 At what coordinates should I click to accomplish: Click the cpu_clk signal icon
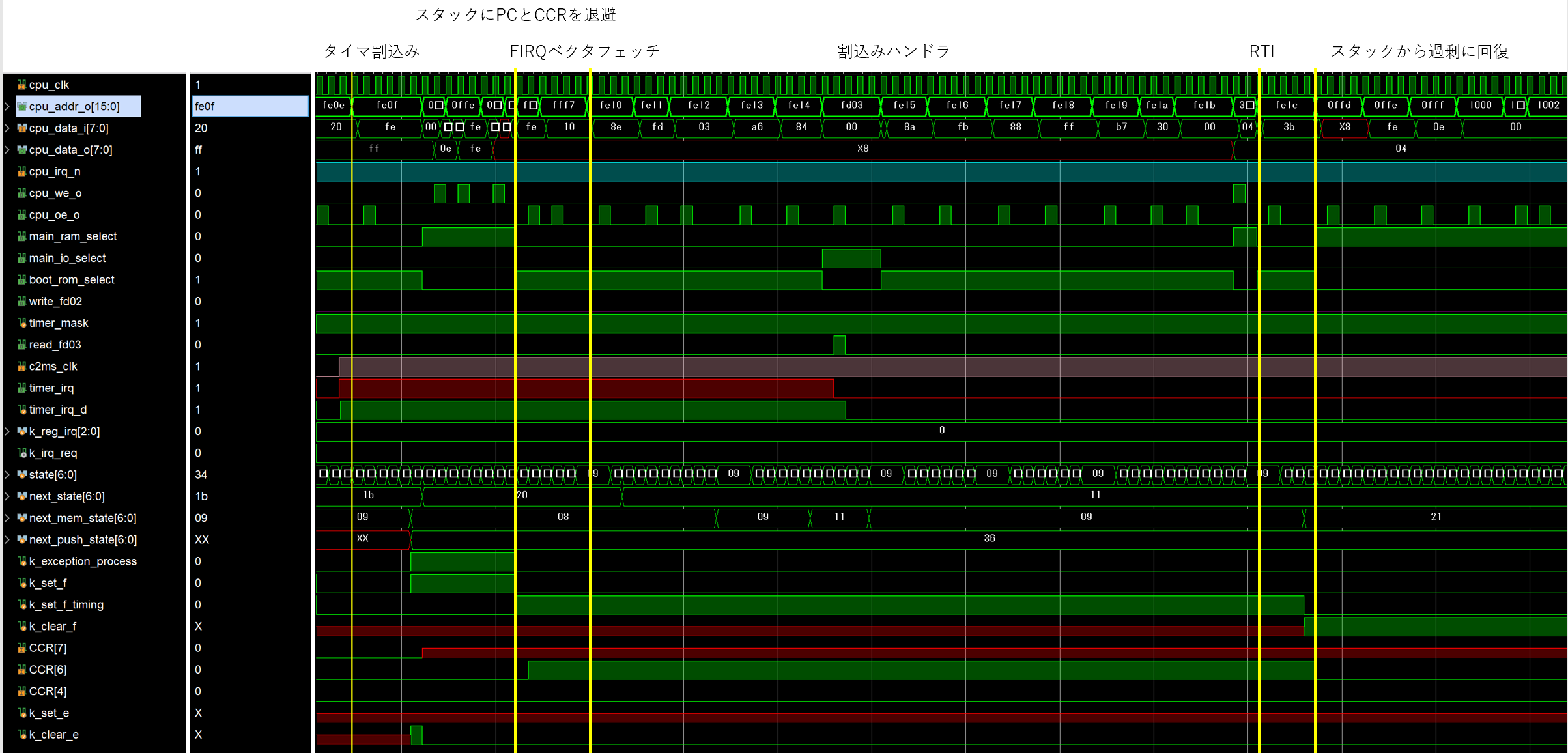22,85
